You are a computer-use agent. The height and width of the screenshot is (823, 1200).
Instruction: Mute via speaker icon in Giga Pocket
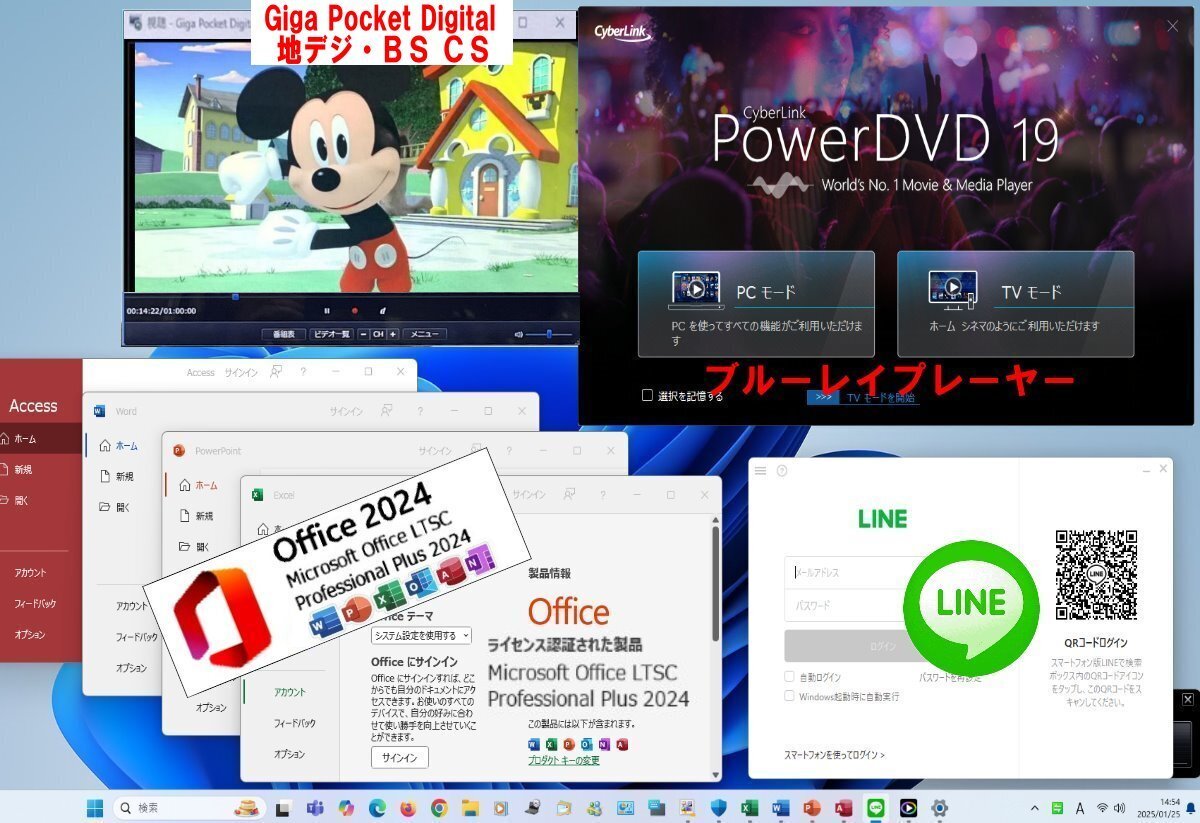[518, 334]
